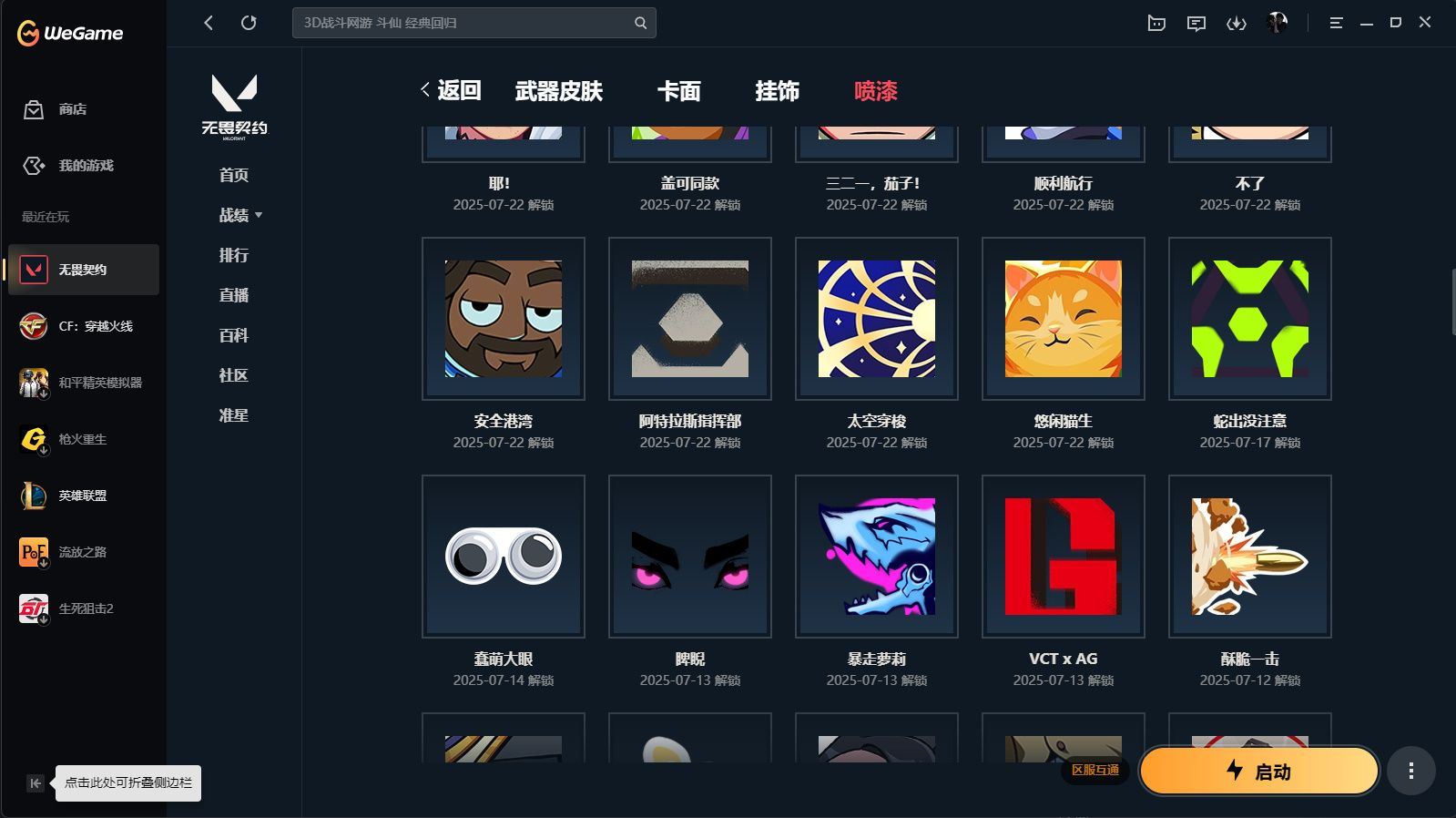Open the three-dot more options button
Viewport: 1456px width, 818px height.
[1411, 772]
